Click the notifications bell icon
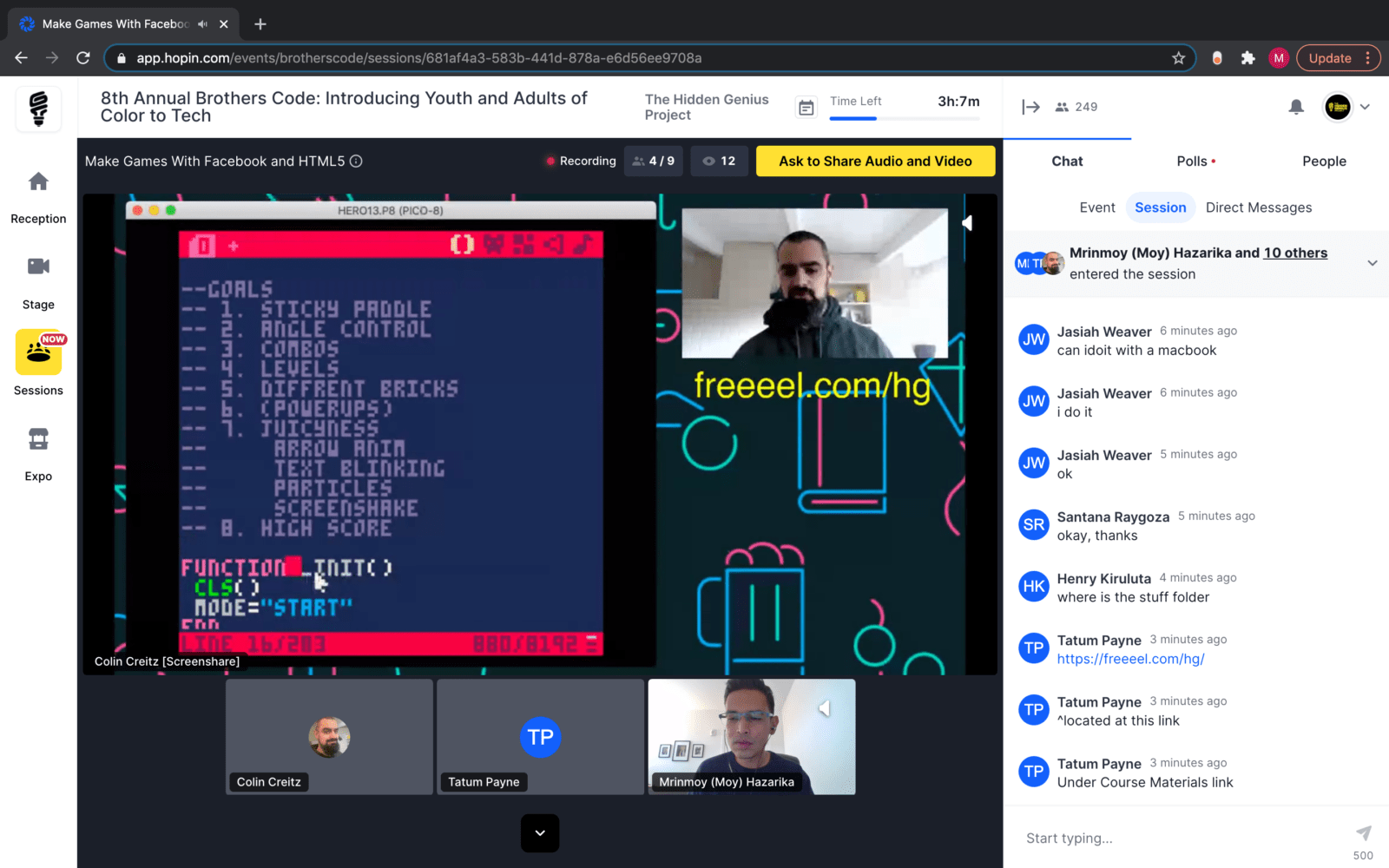The width and height of the screenshot is (1389, 868). (x=1295, y=107)
